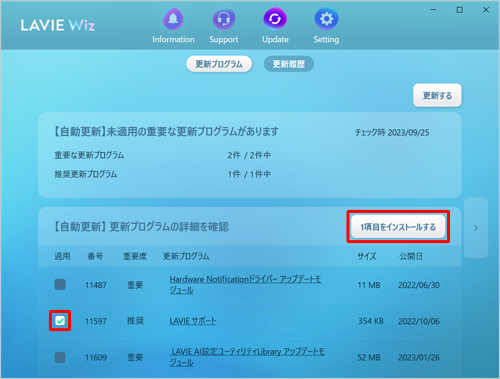The width and height of the screenshot is (500, 379).
Task: Select the 推奨 importance of 11597
Action: pos(135,321)
